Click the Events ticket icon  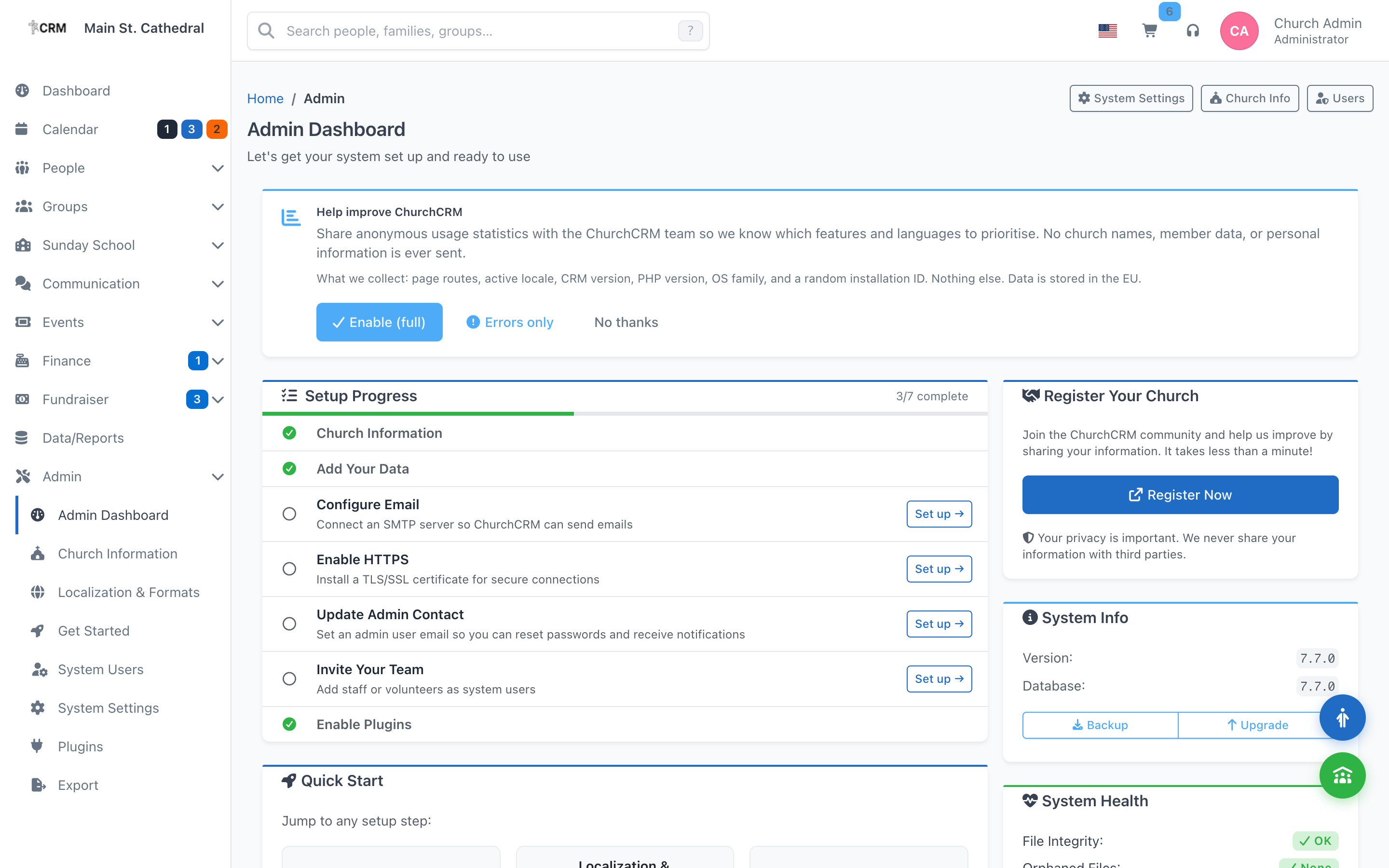coord(23,322)
